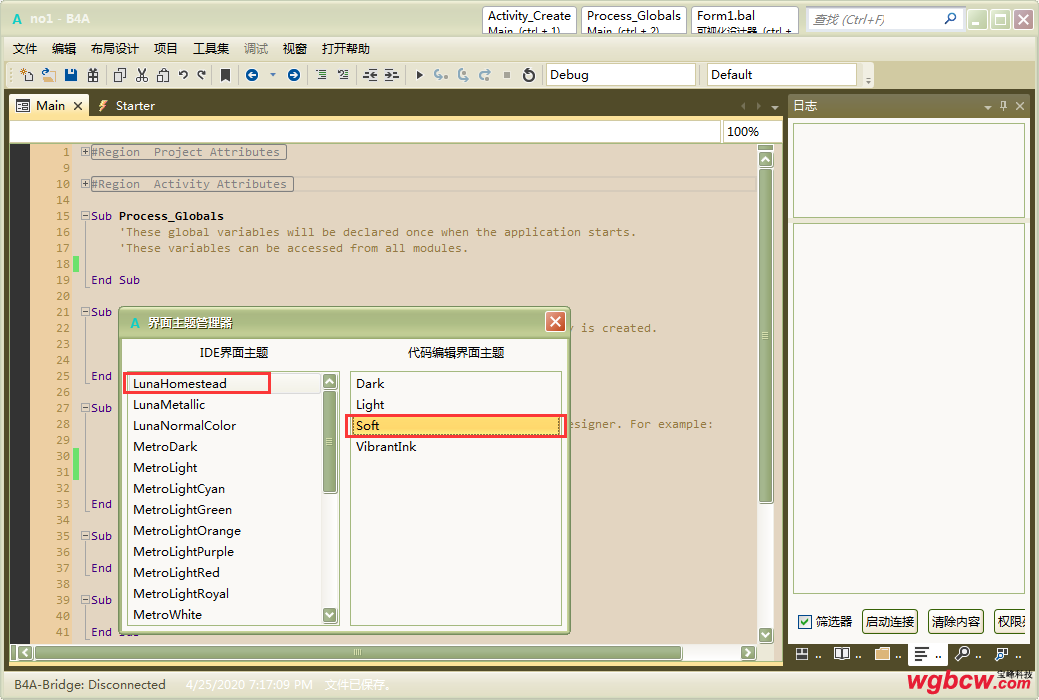Image resolution: width=1039 pixels, height=700 pixels.
Task: Close the Main tab
Action: (x=78, y=106)
